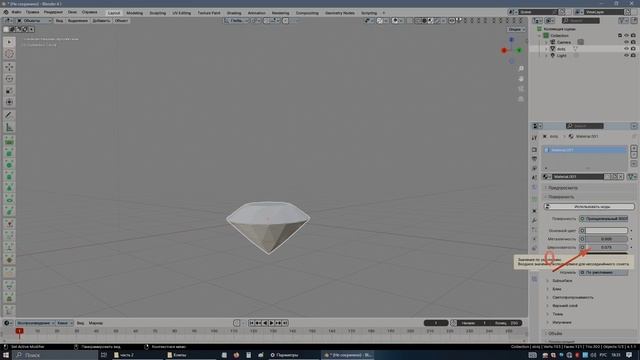Toggle Collection exclude checkbox in outliner
640x360 pixels.
[x=620, y=36]
